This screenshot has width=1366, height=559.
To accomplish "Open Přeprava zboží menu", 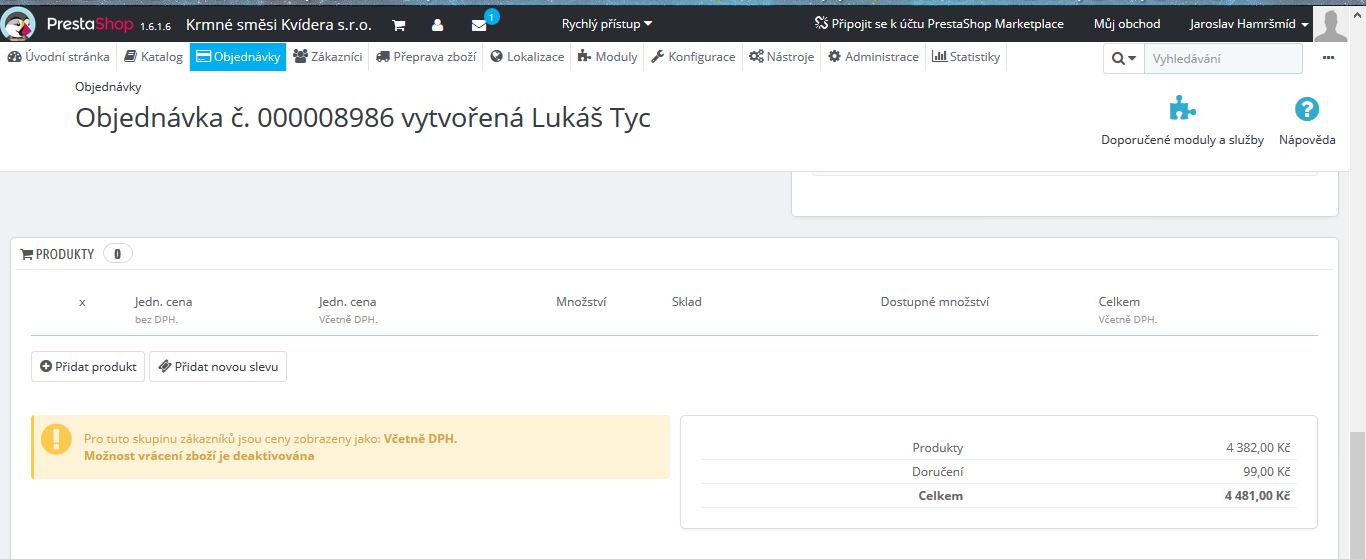I will [x=427, y=57].
